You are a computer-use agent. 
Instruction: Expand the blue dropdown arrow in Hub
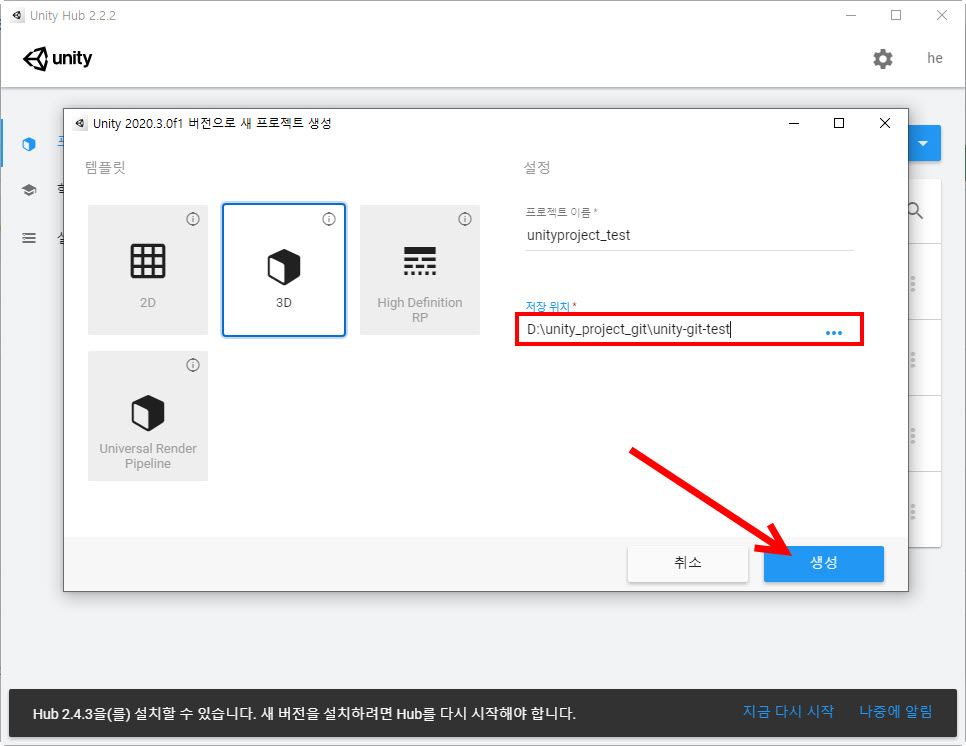tap(924, 144)
